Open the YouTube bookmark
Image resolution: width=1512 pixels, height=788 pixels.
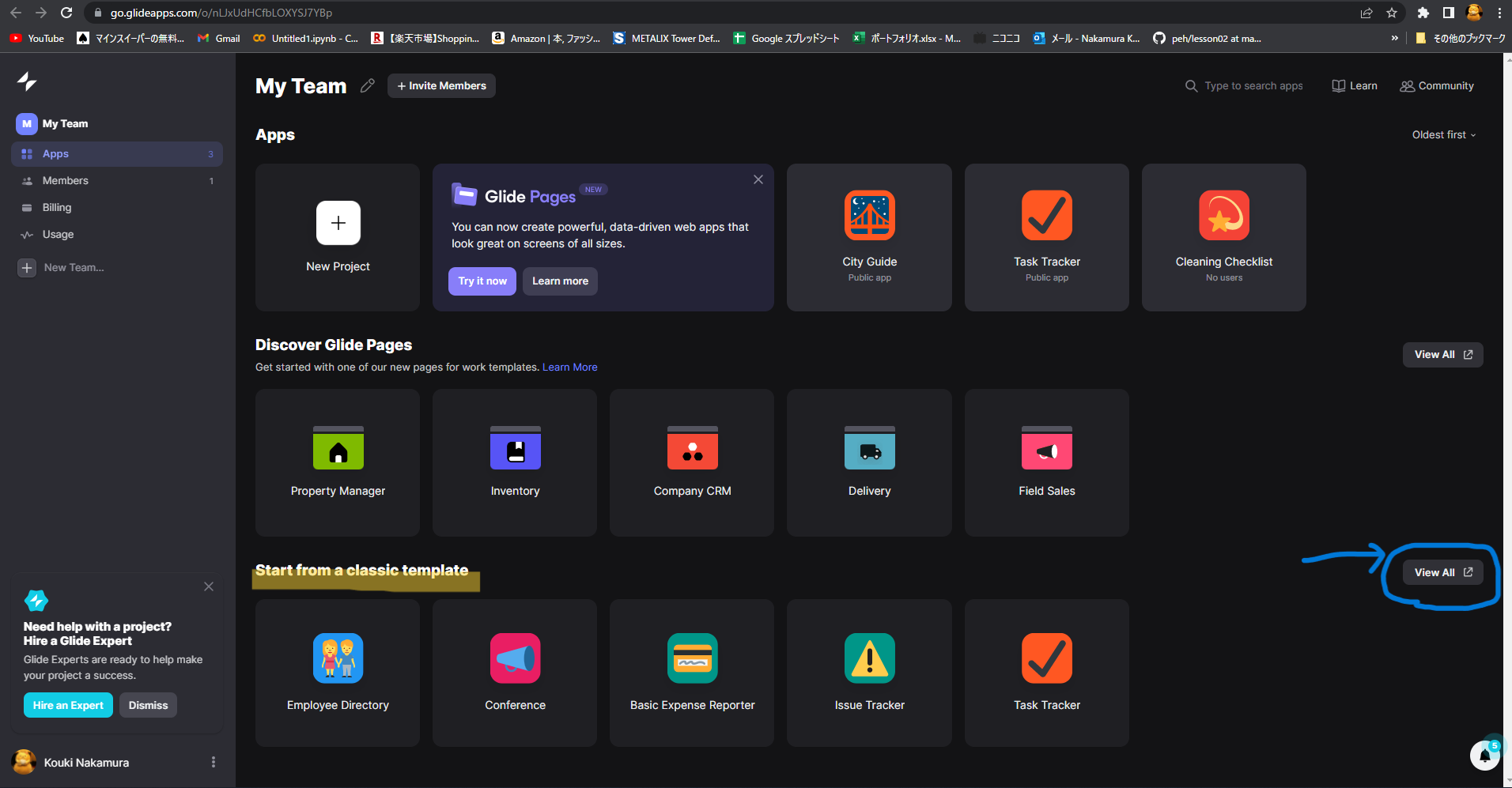tap(37, 38)
